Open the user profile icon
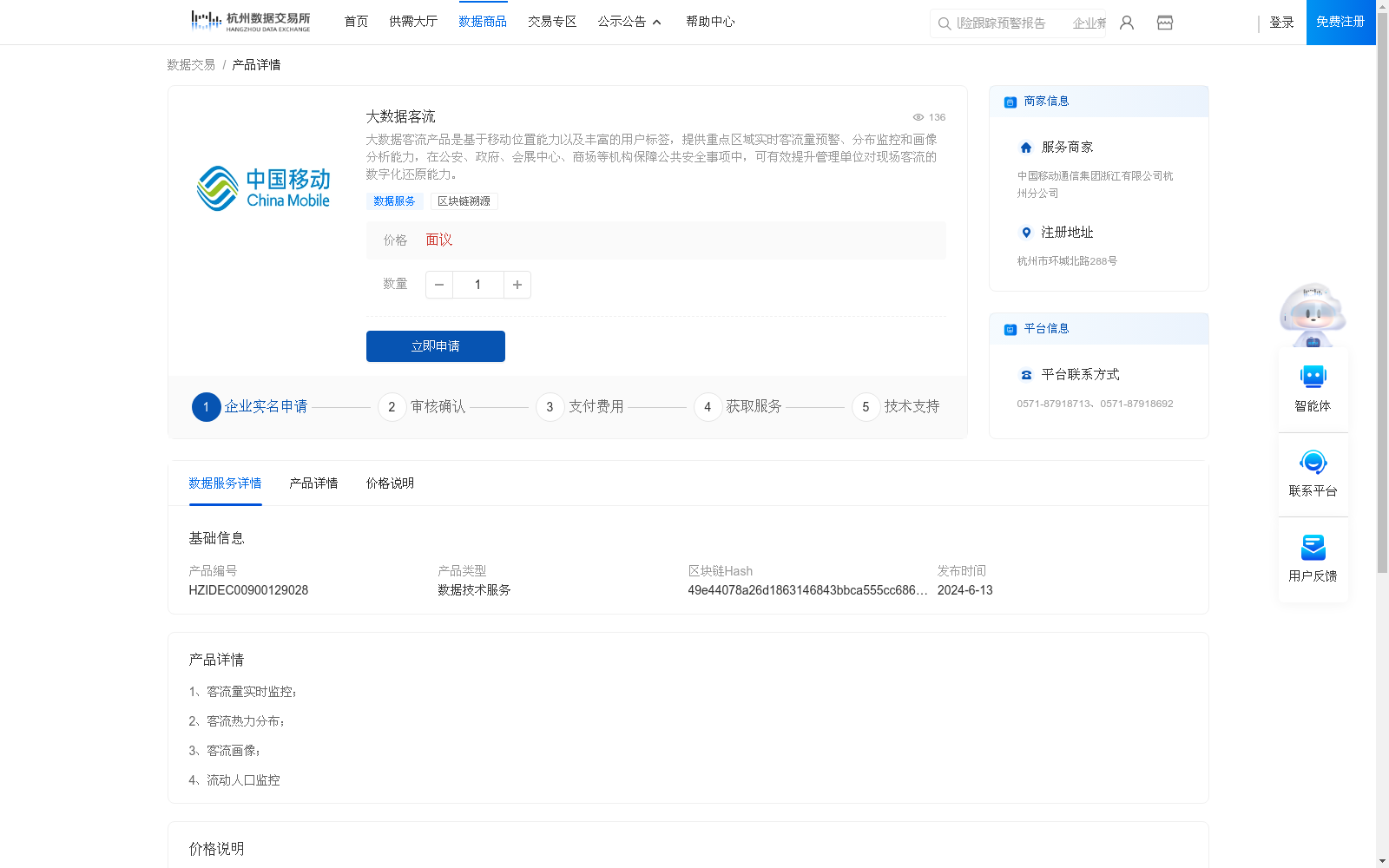This screenshot has height=868, width=1389. pos(1127,23)
